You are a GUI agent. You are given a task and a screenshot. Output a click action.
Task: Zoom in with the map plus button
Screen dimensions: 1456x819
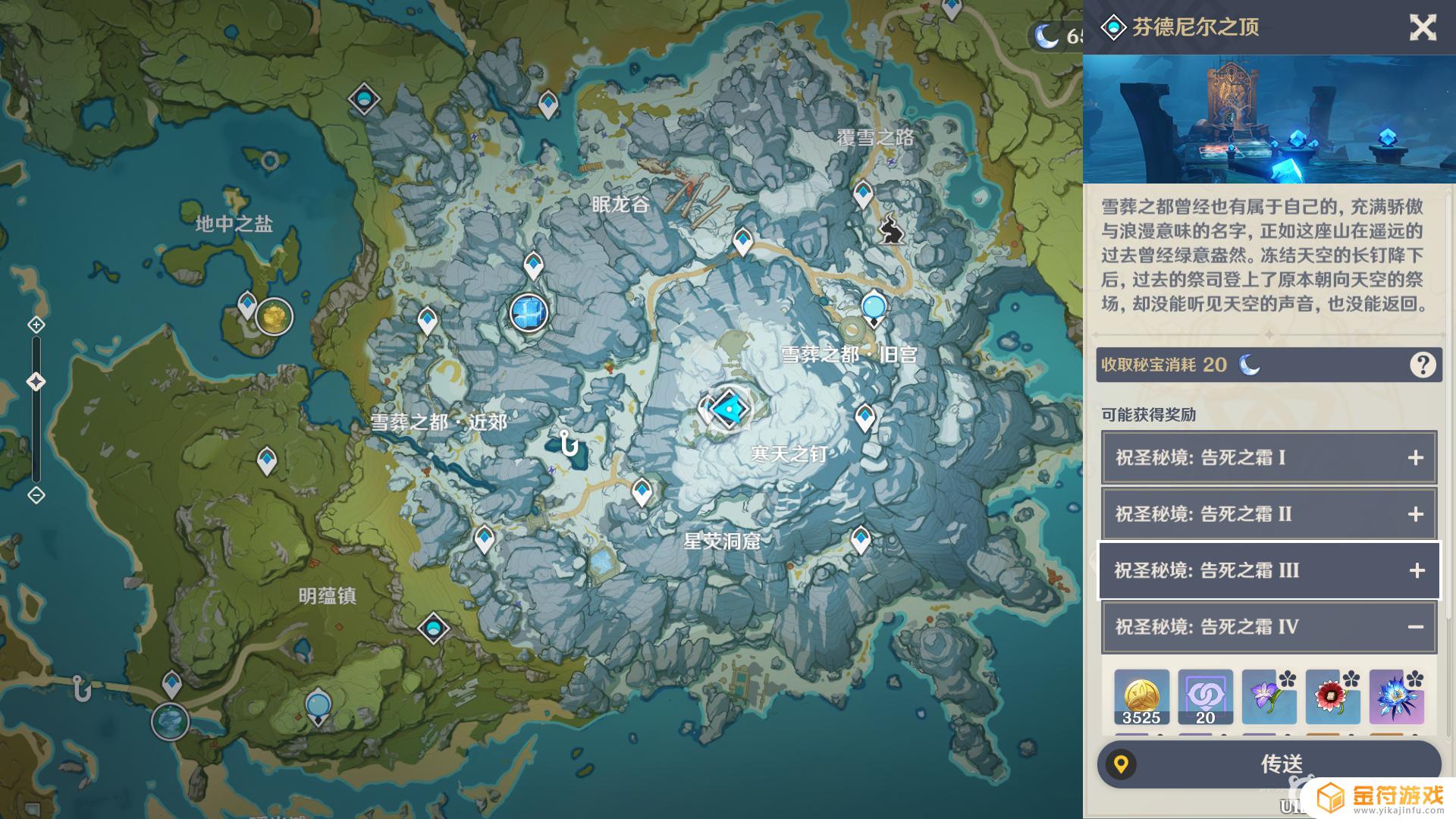point(36,325)
